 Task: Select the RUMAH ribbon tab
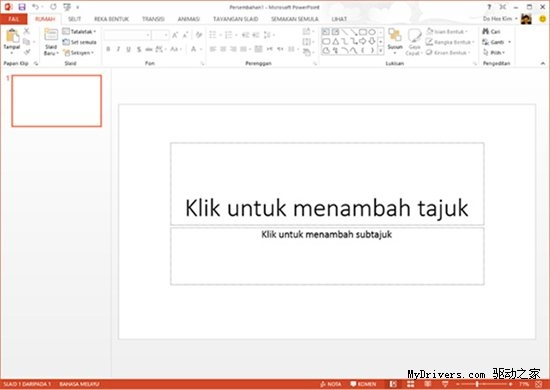45,19
